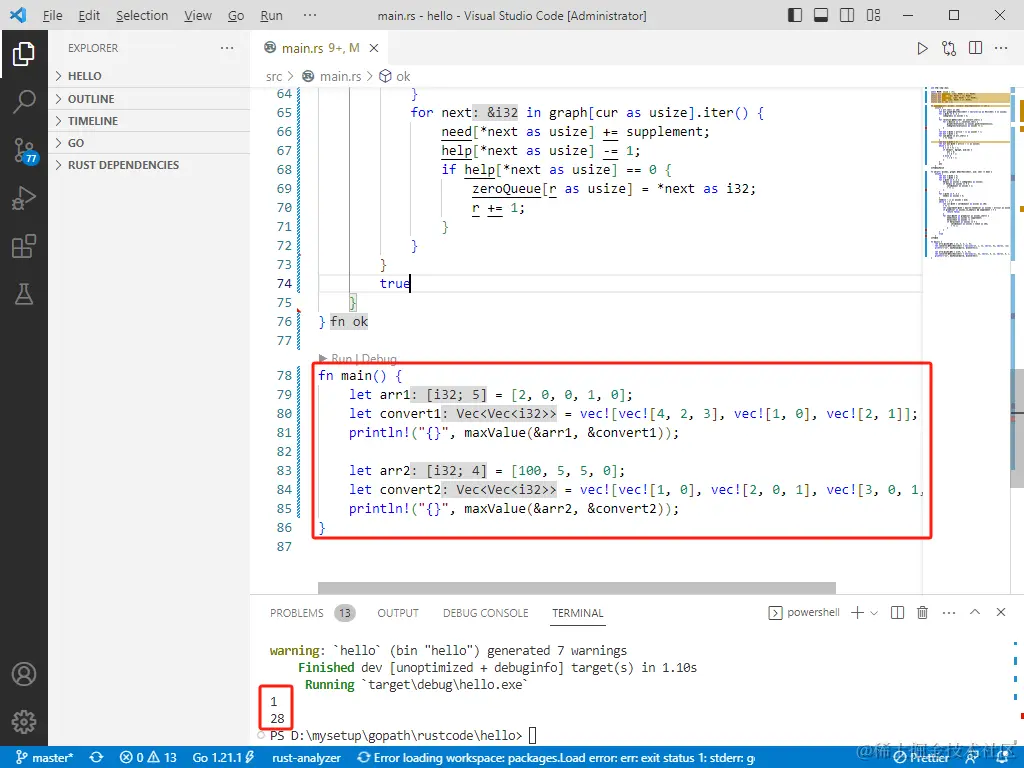Image resolution: width=1024 pixels, height=768 pixels.
Task: Open the Run and Debug view
Action: point(24,198)
